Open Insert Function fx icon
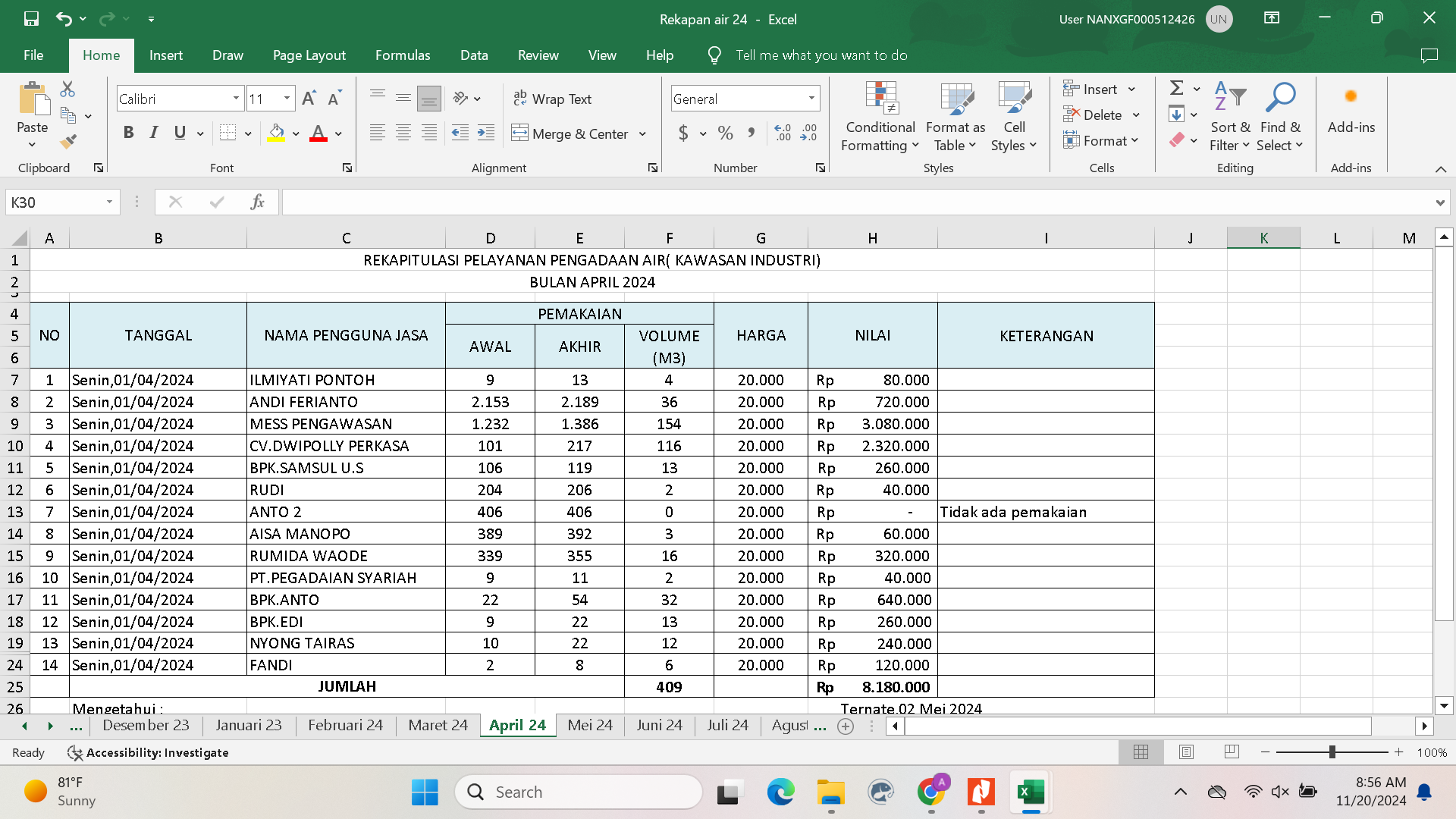The image size is (1456, 819). (257, 202)
